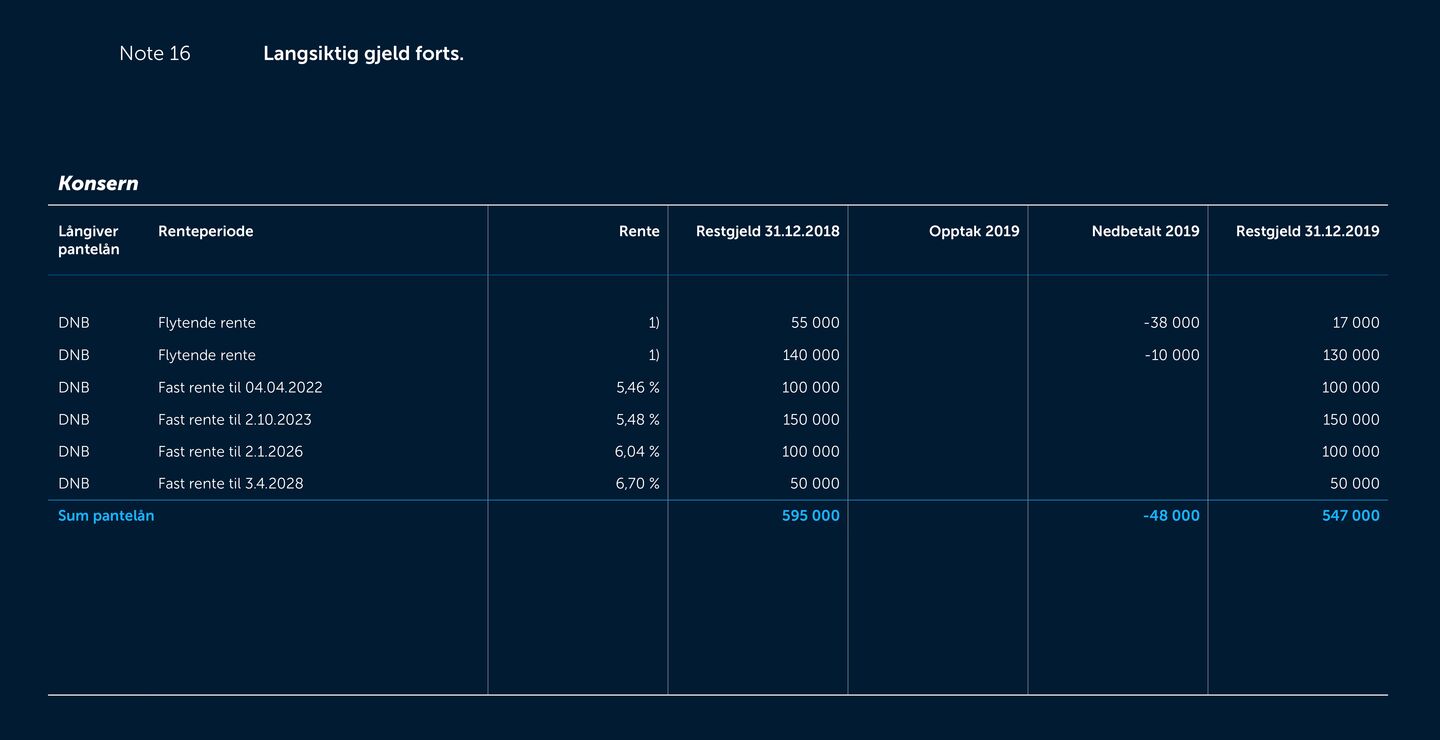Click the "Konsern" section heading
This screenshot has width=1440, height=740.
point(98,184)
